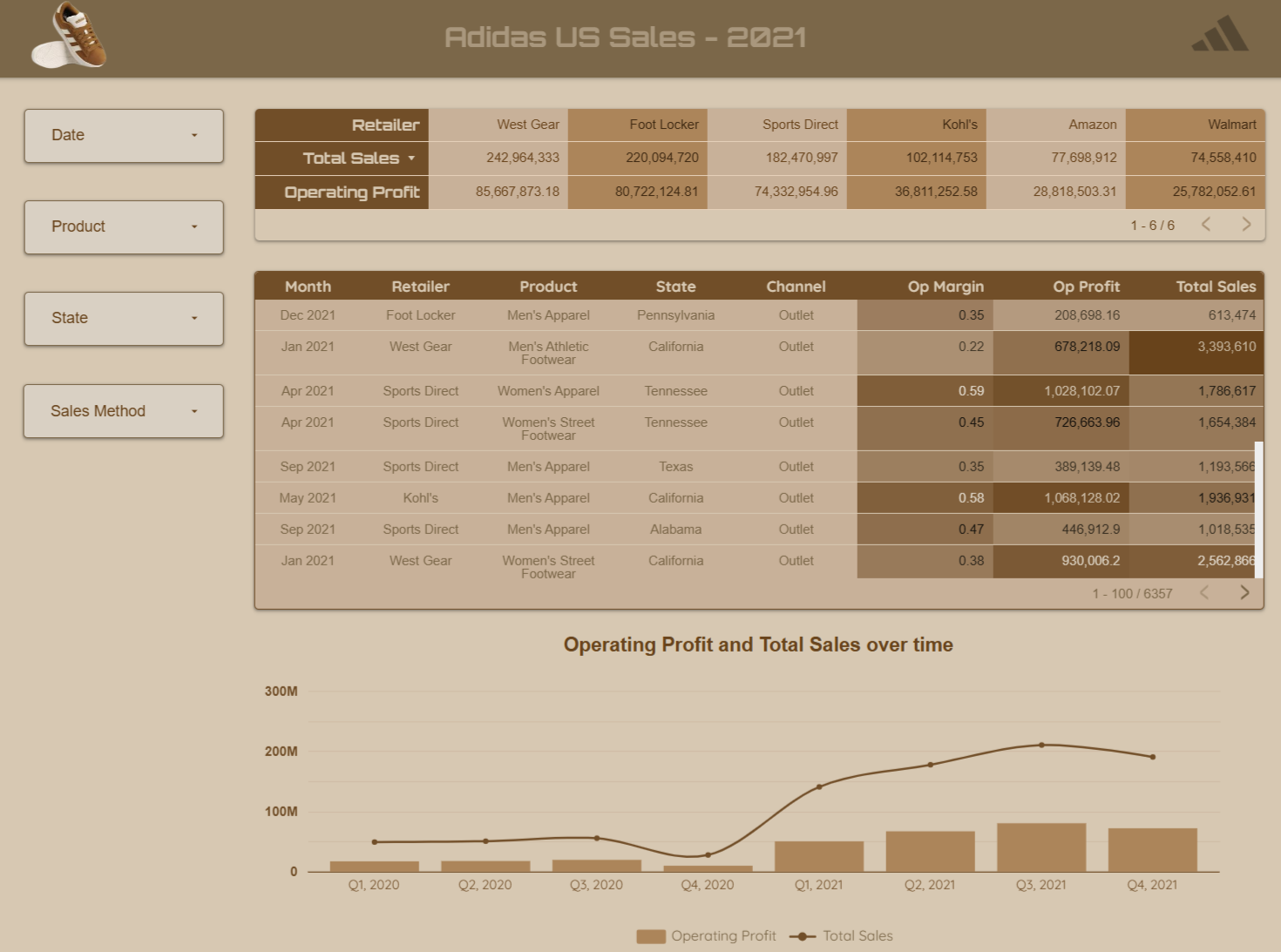Click the Q3, 2021 Total Sales line point
1281x952 pixels.
tap(1041, 745)
